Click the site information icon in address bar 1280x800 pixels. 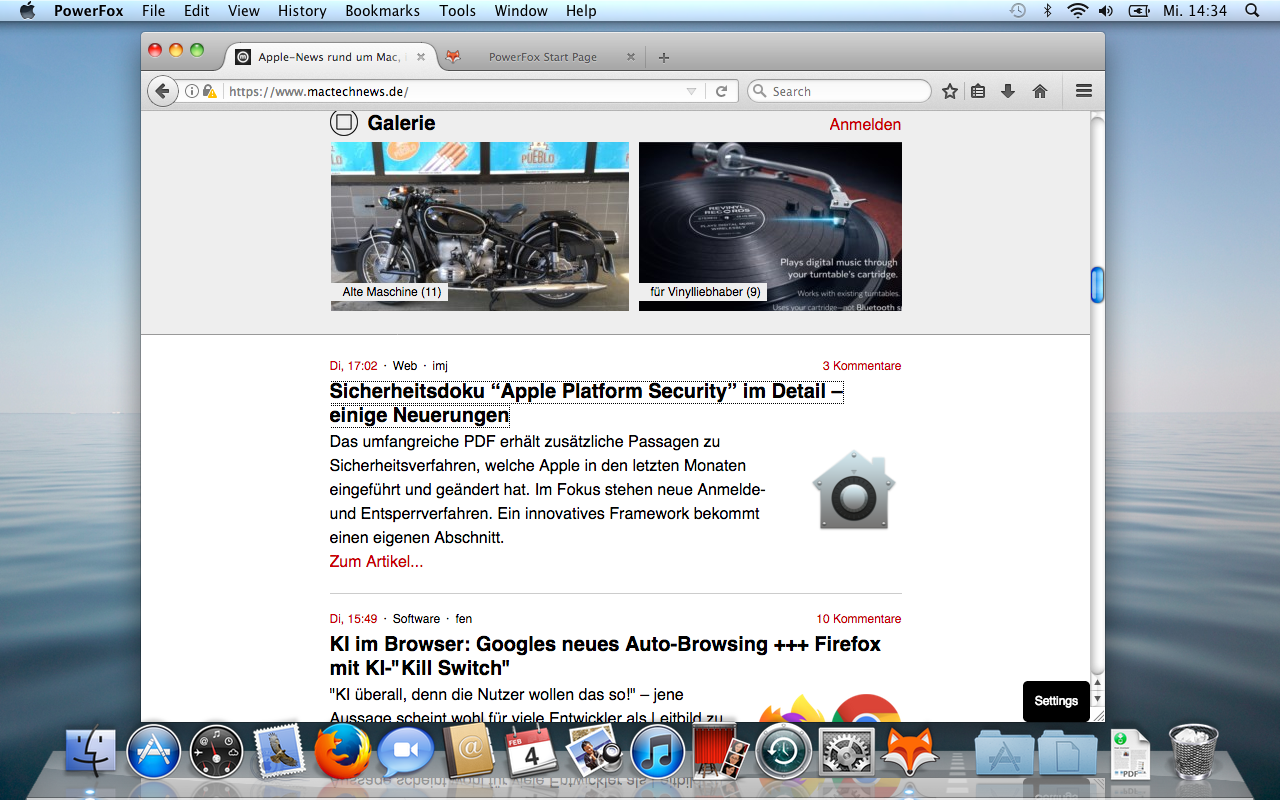(191, 91)
